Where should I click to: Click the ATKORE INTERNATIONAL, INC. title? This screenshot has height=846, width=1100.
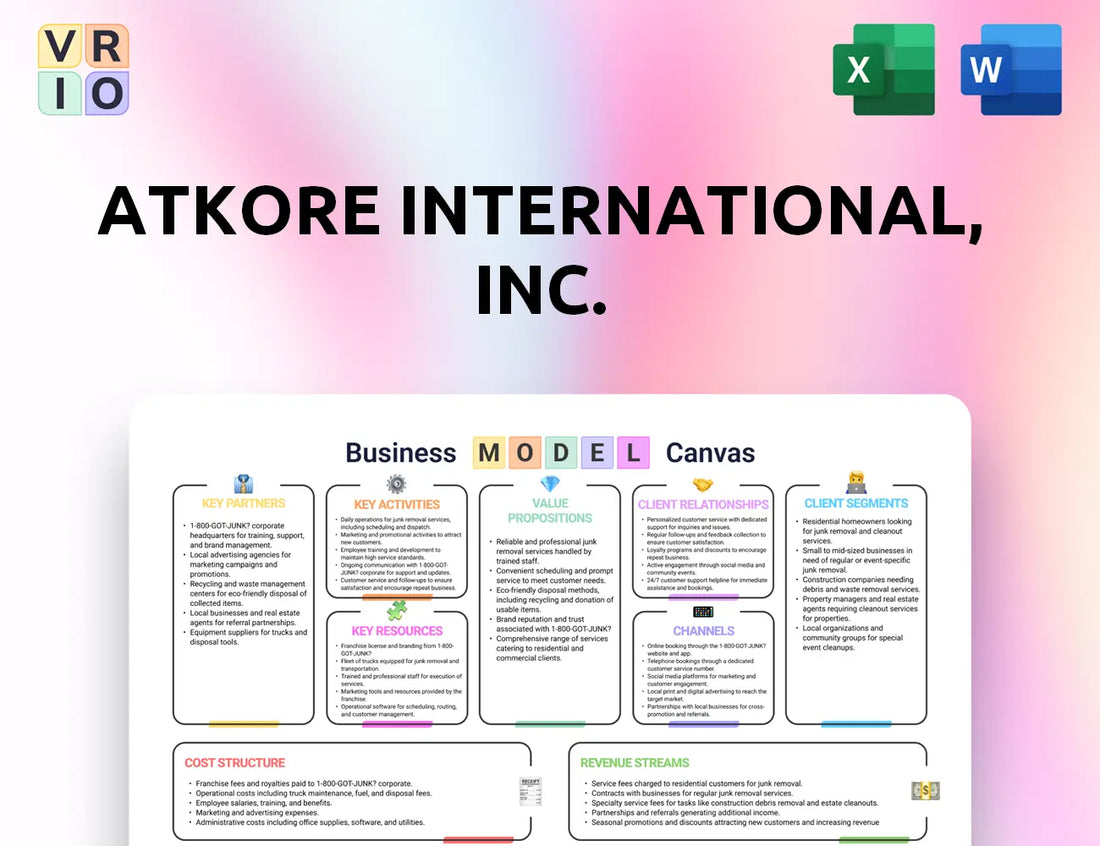point(540,250)
